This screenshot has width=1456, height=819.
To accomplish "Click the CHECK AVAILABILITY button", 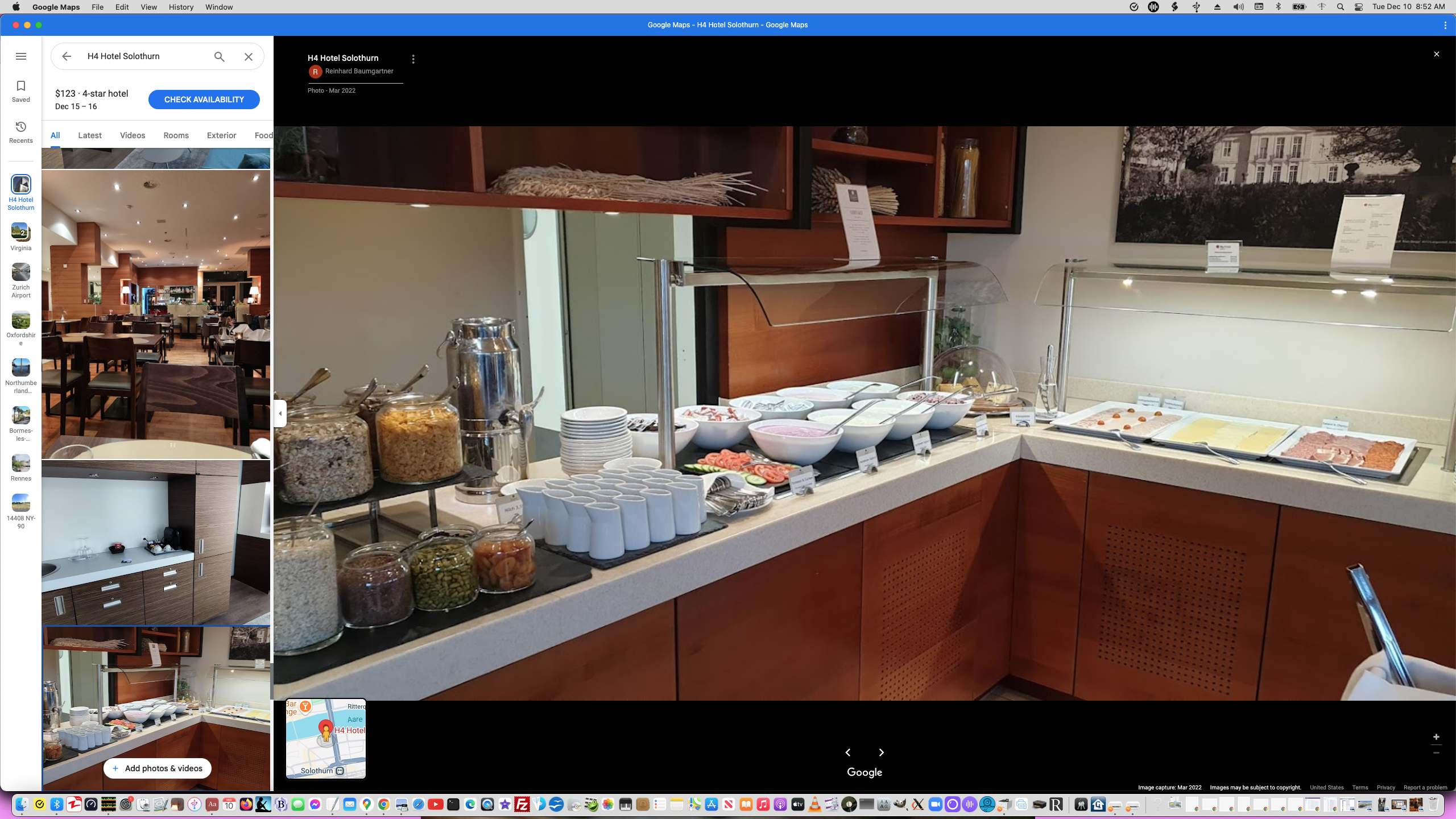I will (204, 100).
